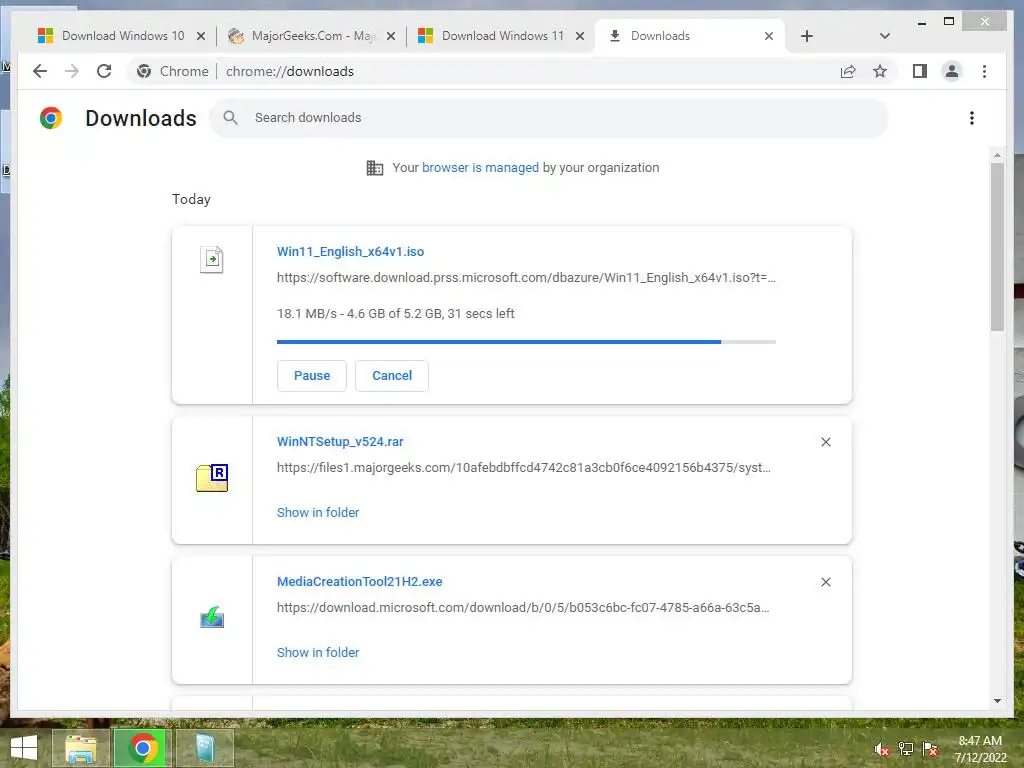The height and width of the screenshot is (768, 1024).
Task: Click the download.microsoft.com source URL text
Action: click(522, 607)
